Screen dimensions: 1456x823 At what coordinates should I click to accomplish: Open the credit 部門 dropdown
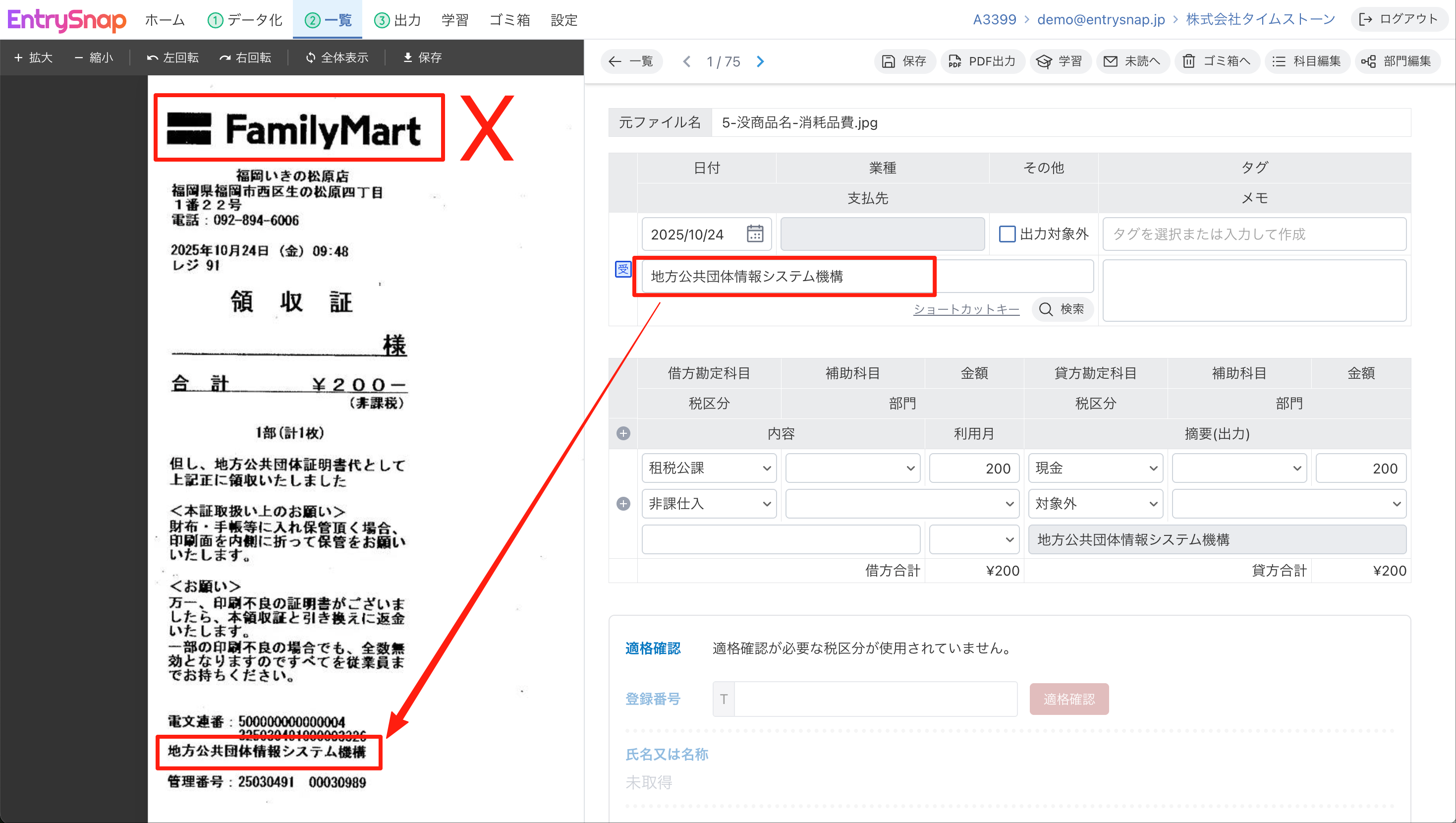tap(1288, 503)
